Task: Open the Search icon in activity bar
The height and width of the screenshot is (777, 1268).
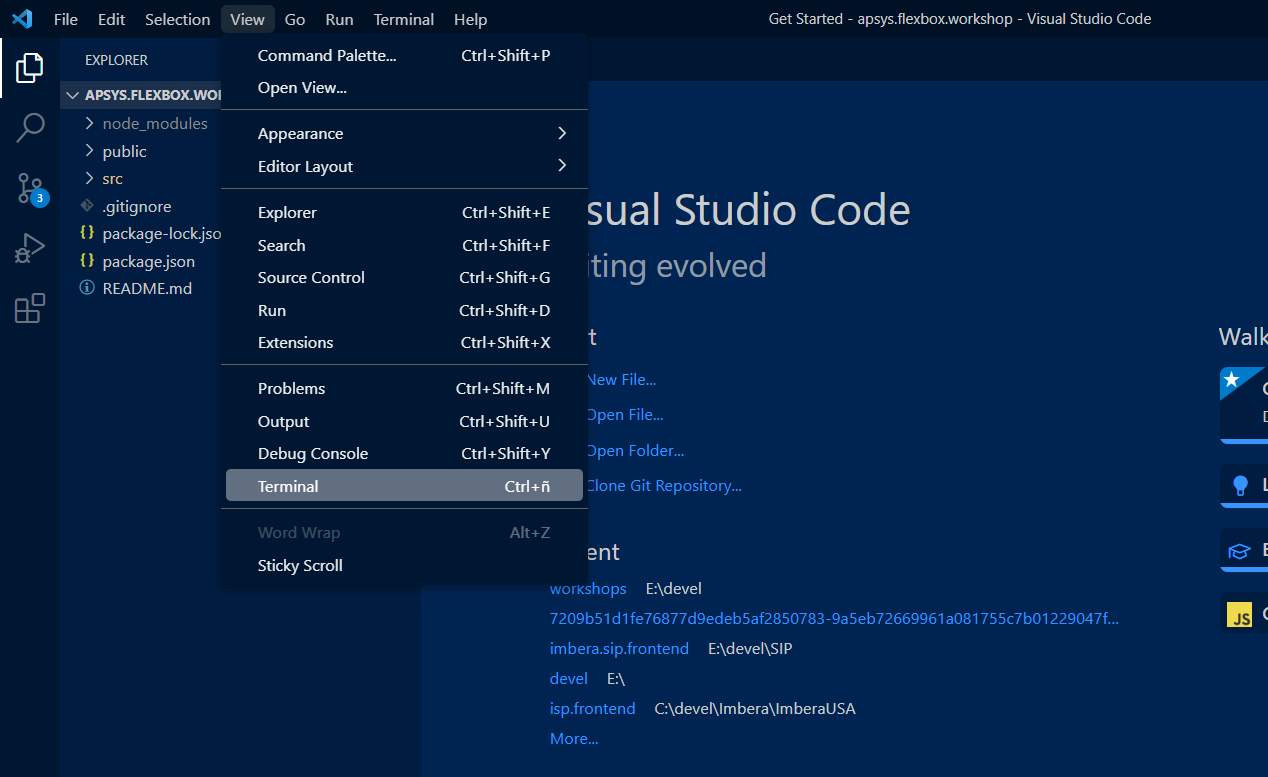Action: (30, 128)
